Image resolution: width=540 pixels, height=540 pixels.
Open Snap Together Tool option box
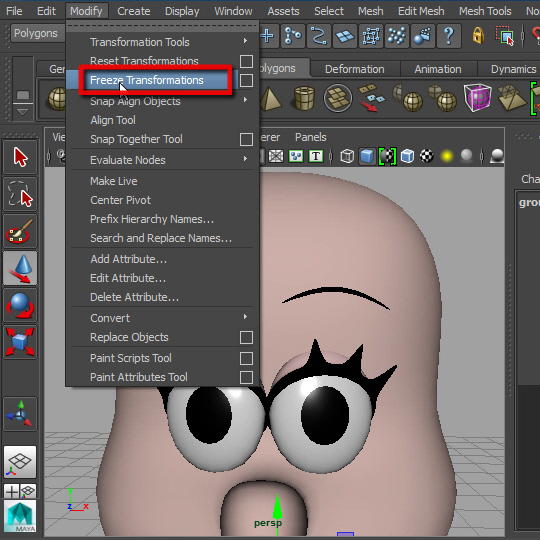246,139
